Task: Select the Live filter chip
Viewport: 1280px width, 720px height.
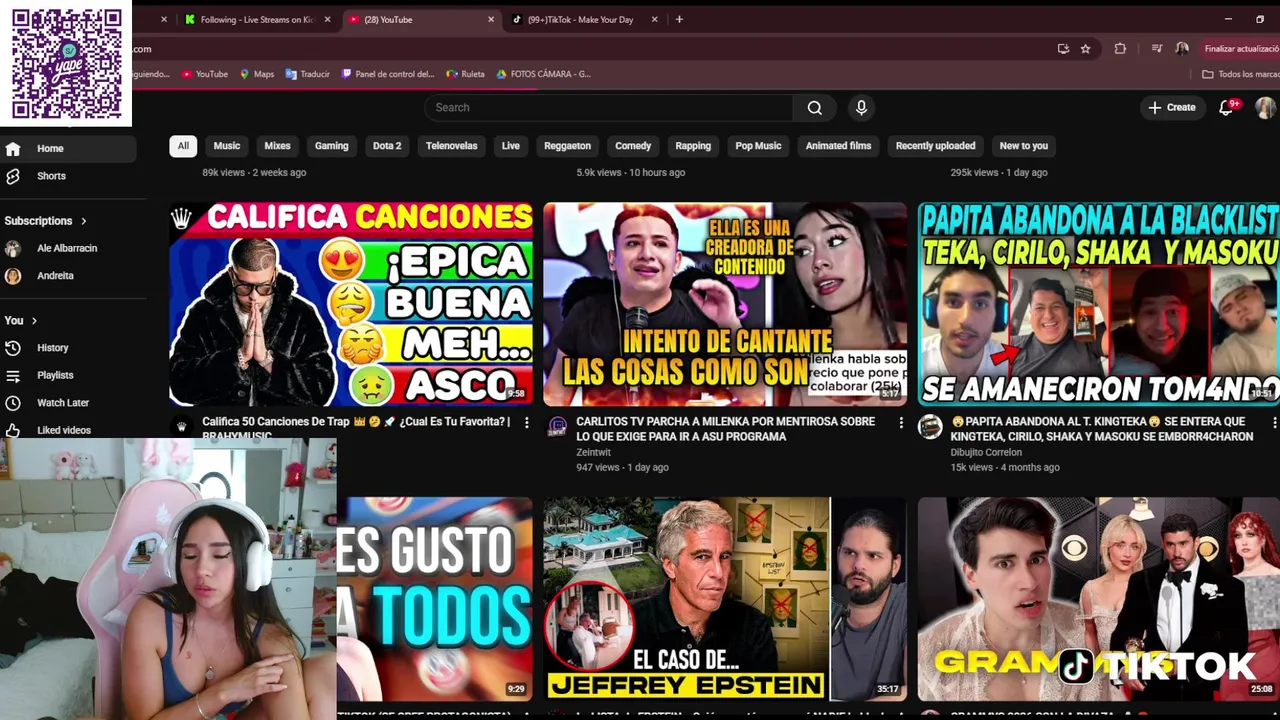Action: pyautogui.click(x=511, y=146)
